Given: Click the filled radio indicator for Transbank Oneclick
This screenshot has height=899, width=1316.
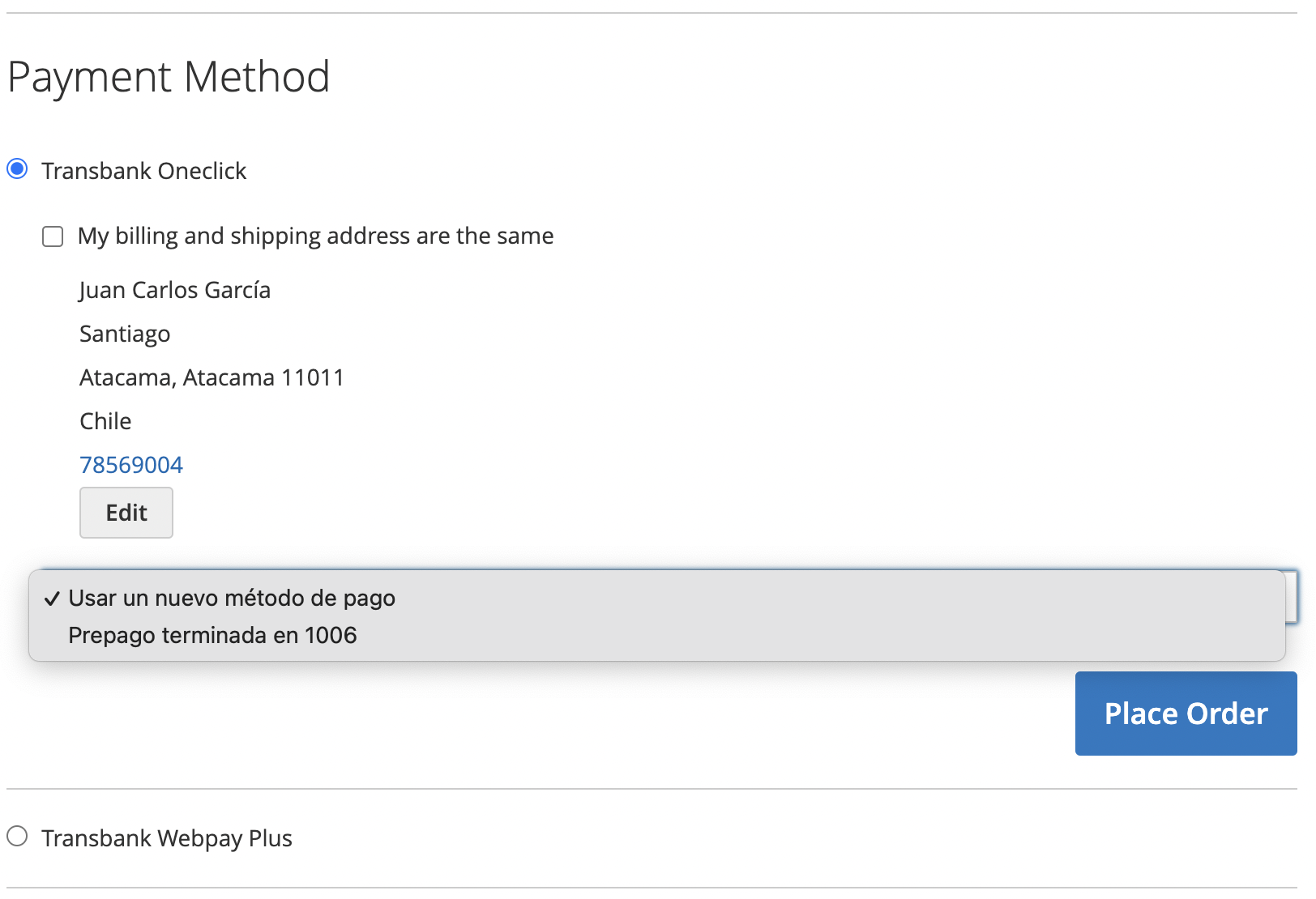Looking at the screenshot, I should 16,169.
